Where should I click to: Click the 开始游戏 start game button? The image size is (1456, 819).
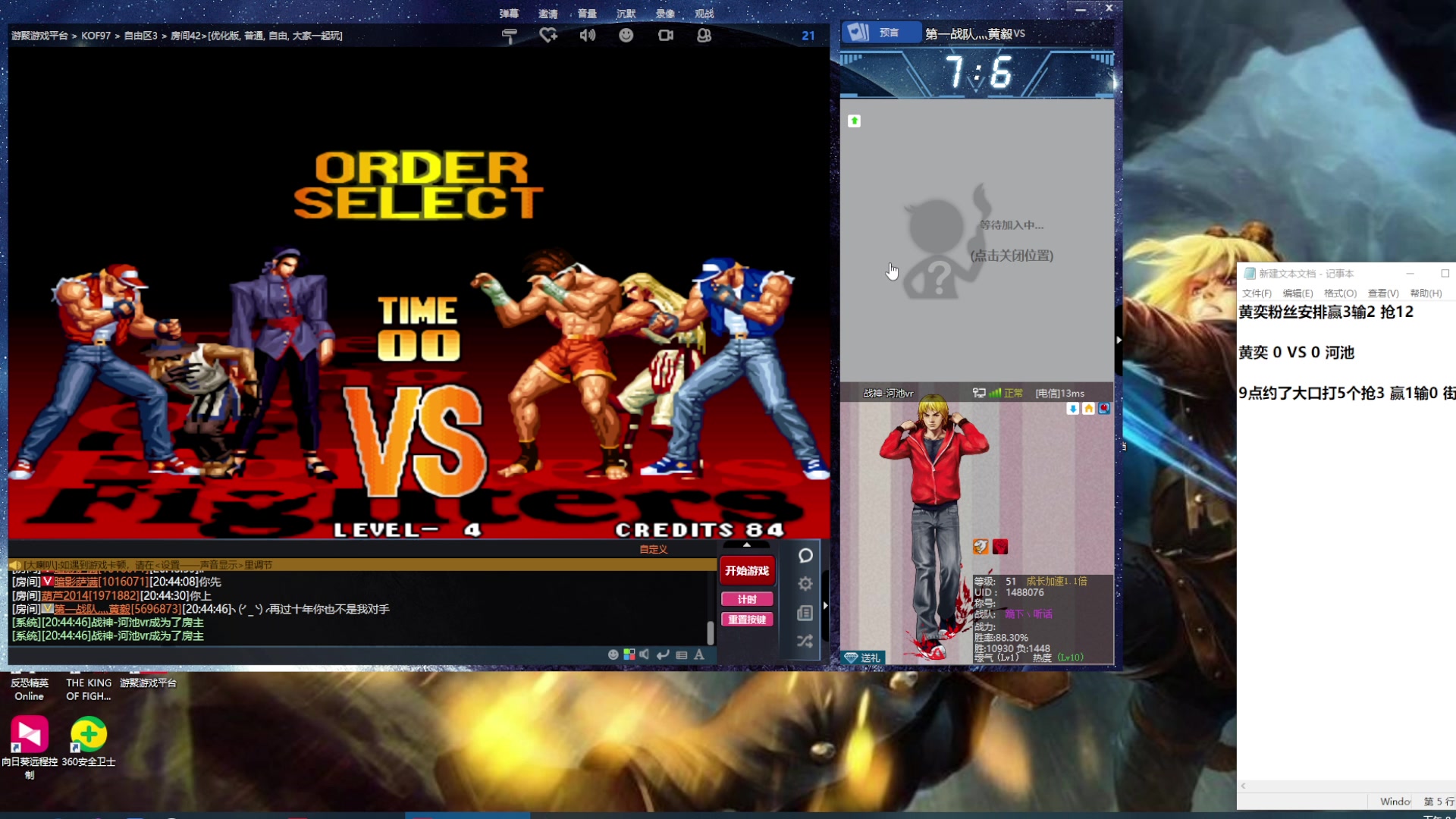tap(747, 571)
